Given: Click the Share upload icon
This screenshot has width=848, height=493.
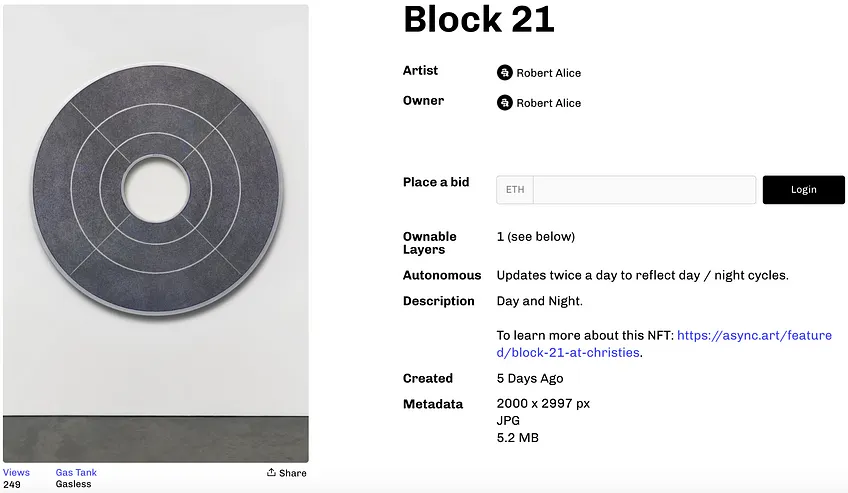Looking at the screenshot, I should [271, 472].
